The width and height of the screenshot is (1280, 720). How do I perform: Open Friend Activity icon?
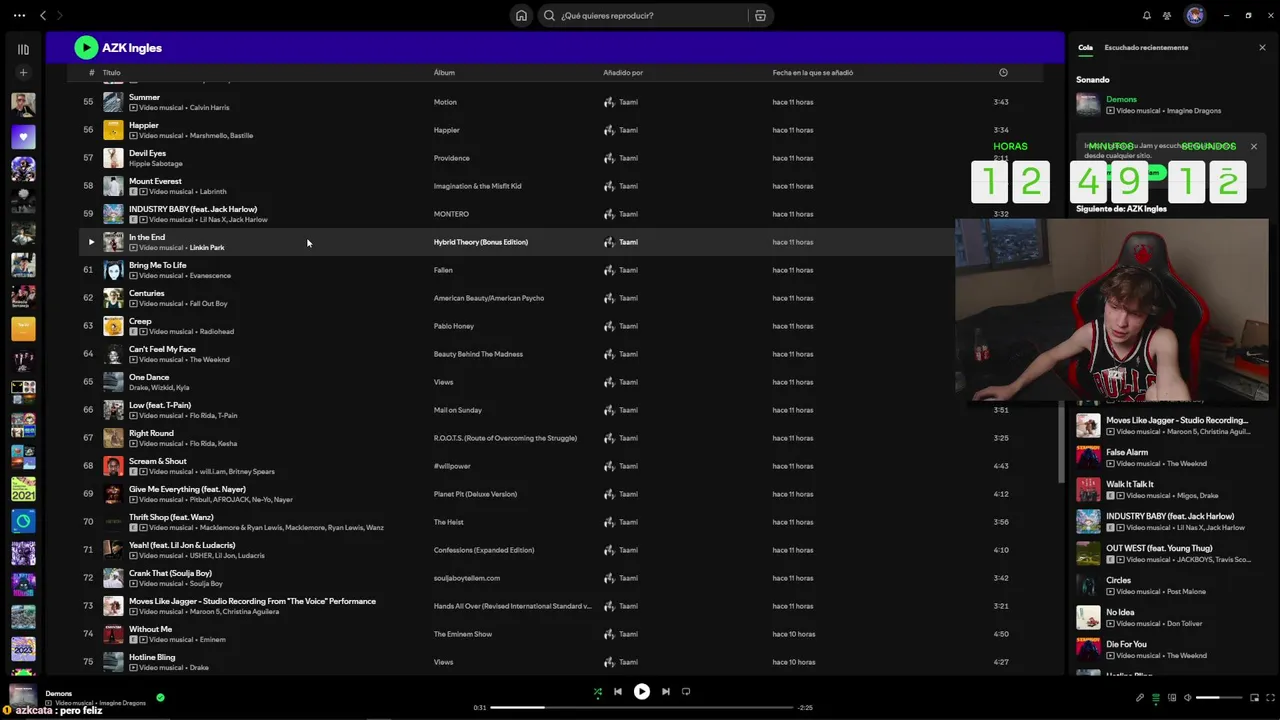(1167, 15)
